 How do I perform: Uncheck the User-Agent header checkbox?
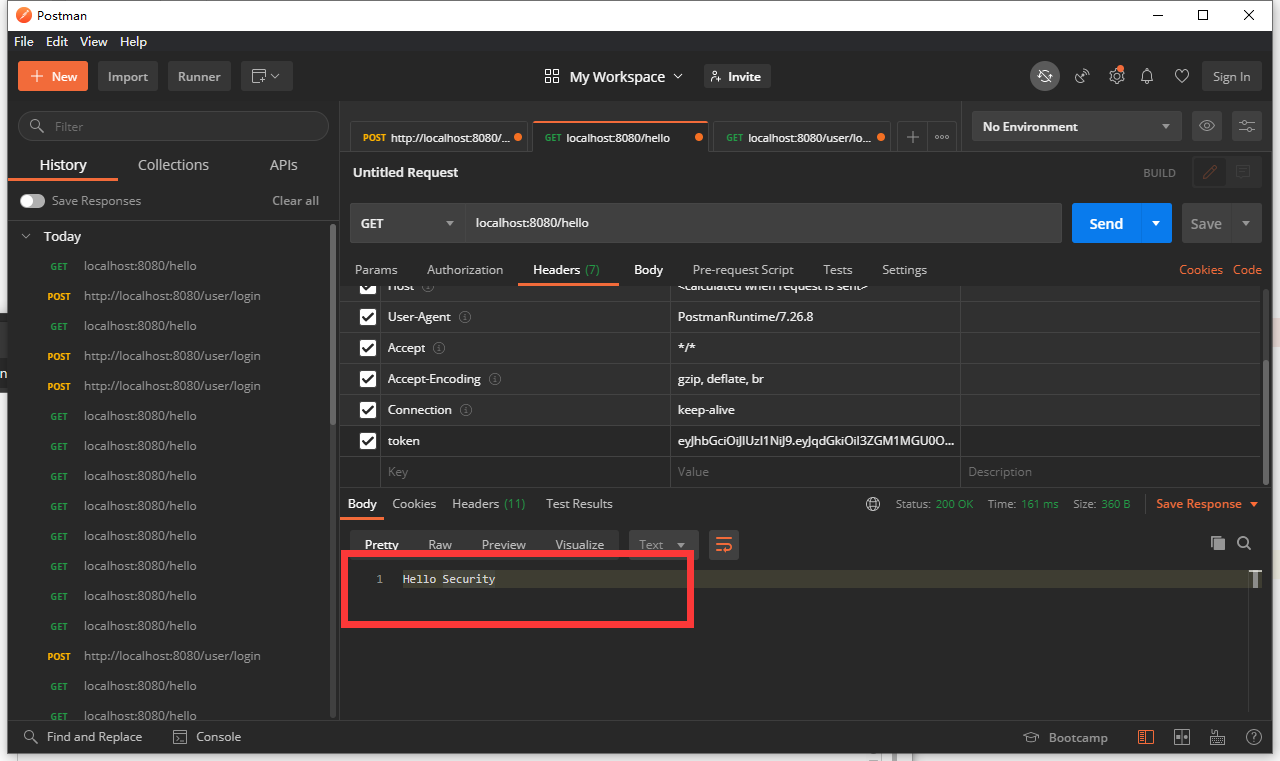coord(368,317)
